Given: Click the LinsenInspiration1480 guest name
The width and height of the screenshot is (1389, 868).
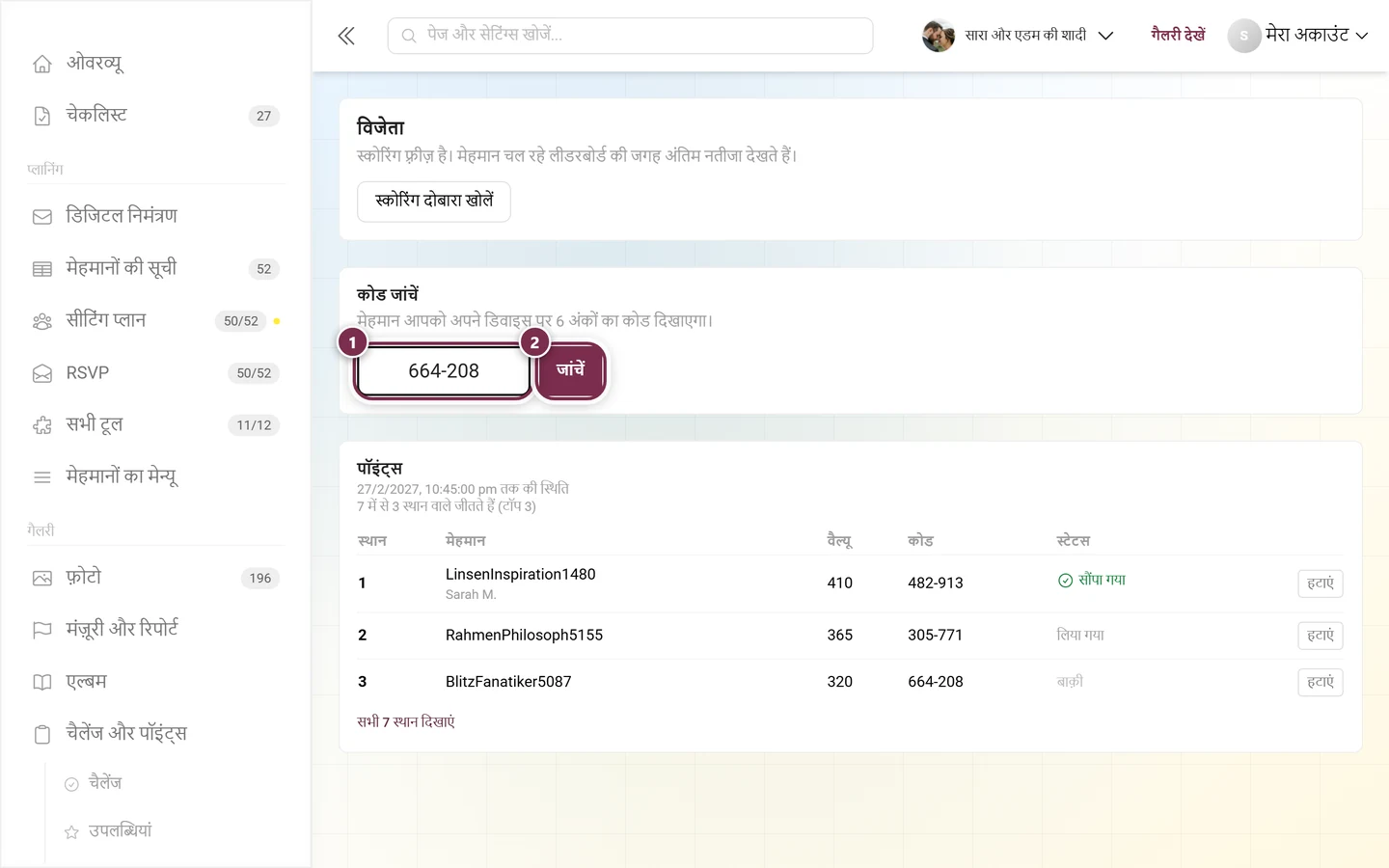Looking at the screenshot, I should (521, 575).
